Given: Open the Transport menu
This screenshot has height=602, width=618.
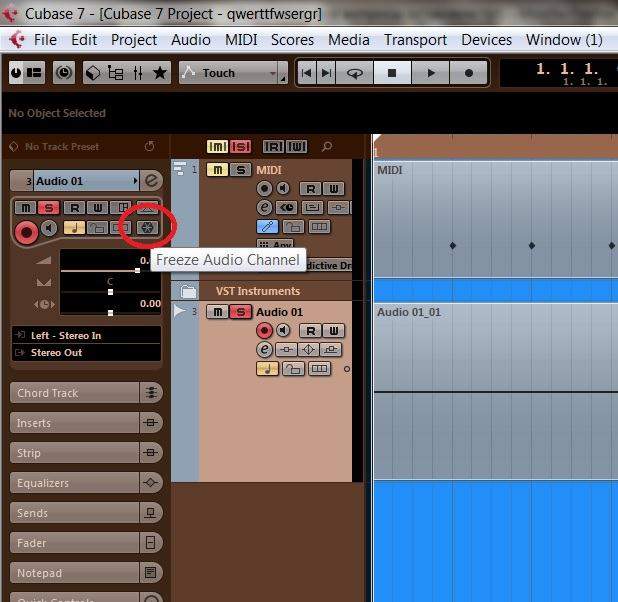Looking at the screenshot, I should coord(415,40).
